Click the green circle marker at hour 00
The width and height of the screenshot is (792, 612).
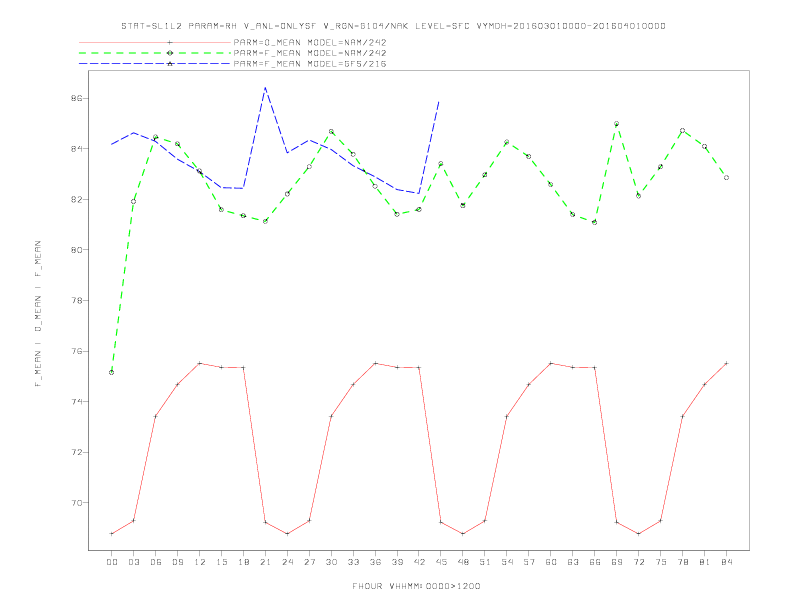[x=112, y=373]
